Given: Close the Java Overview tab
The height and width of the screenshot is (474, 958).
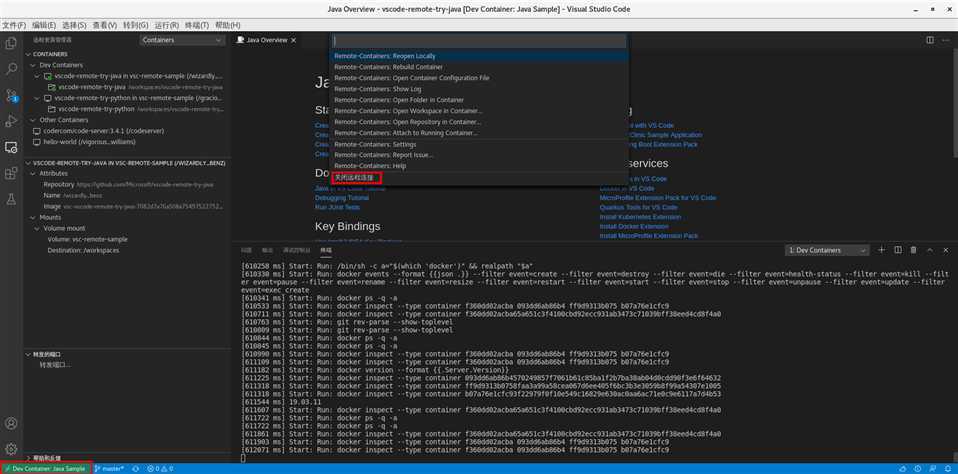Looking at the screenshot, I should pyautogui.click(x=293, y=40).
